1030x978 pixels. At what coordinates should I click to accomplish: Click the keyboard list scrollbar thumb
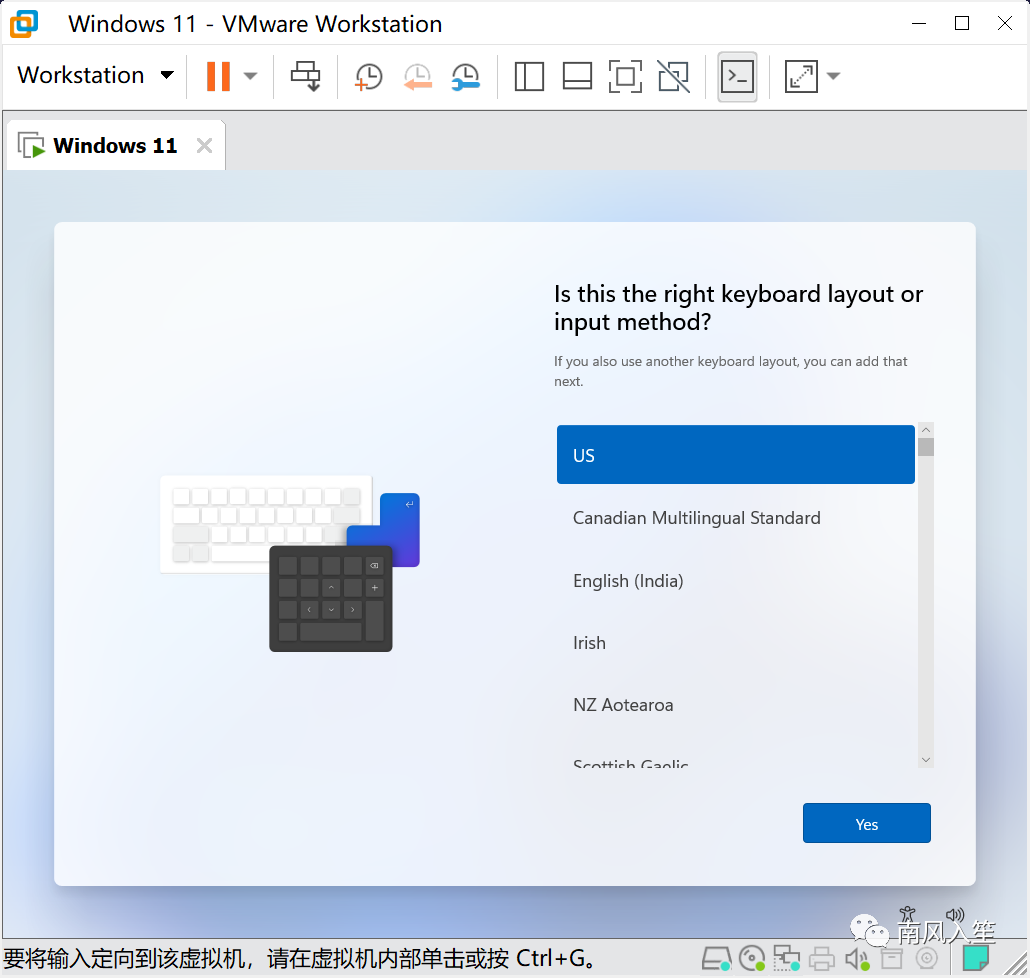click(926, 447)
